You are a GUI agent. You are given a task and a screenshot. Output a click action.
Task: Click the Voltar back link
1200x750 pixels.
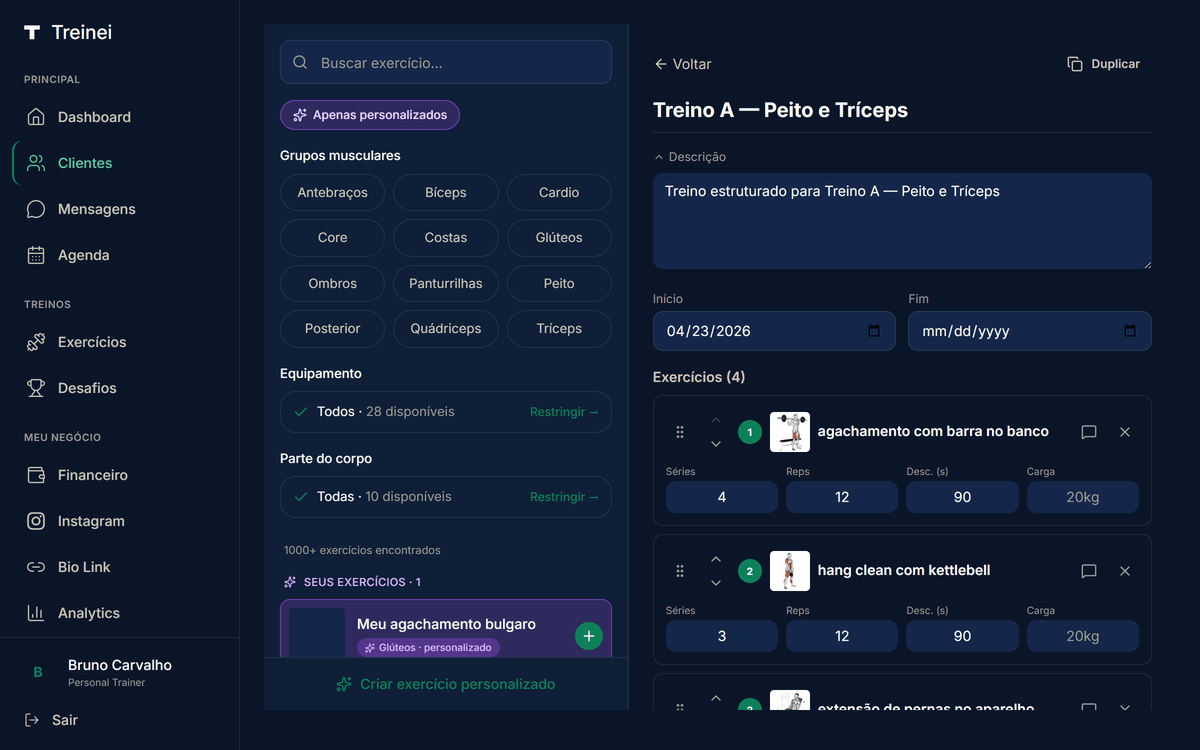coord(682,64)
